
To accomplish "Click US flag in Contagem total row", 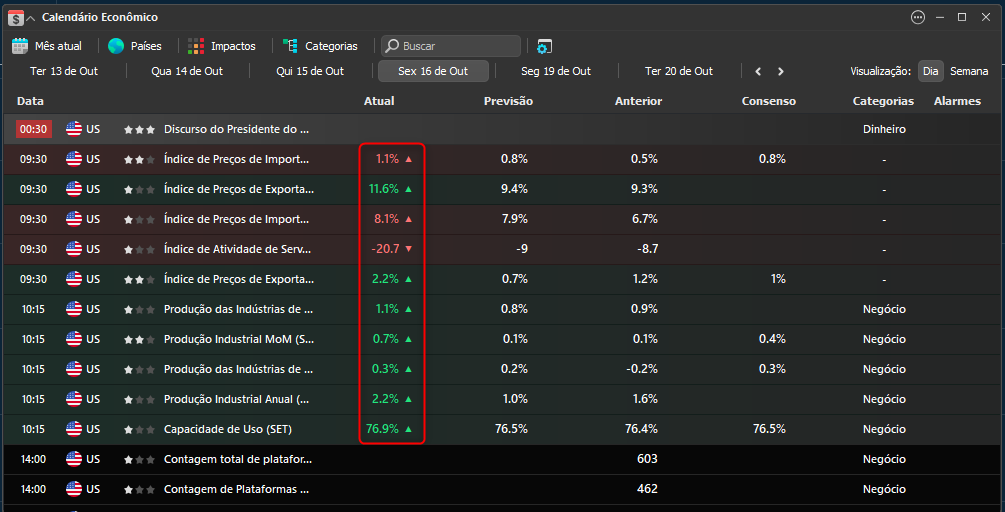I will [74, 459].
